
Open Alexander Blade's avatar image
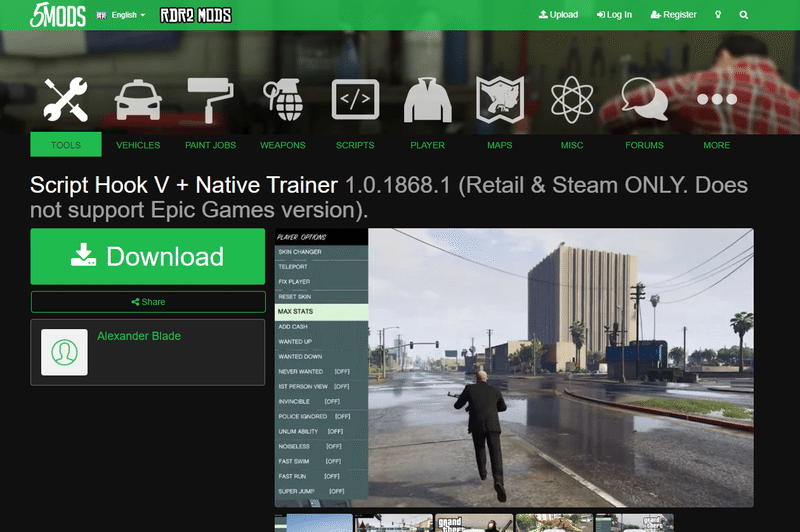coord(64,352)
